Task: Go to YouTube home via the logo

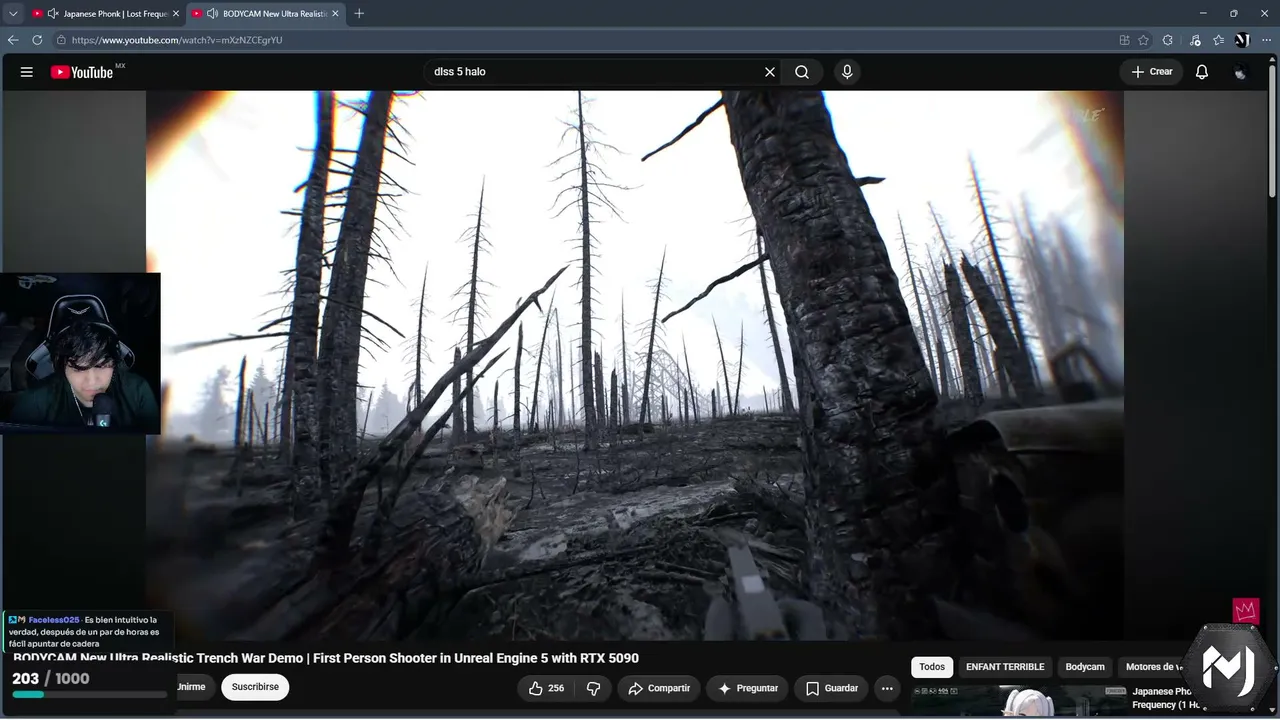Action: click(82, 72)
